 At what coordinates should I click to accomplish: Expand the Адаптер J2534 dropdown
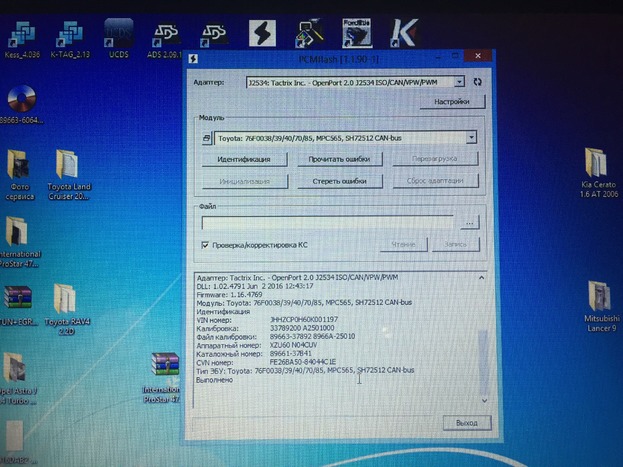(459, 82)
